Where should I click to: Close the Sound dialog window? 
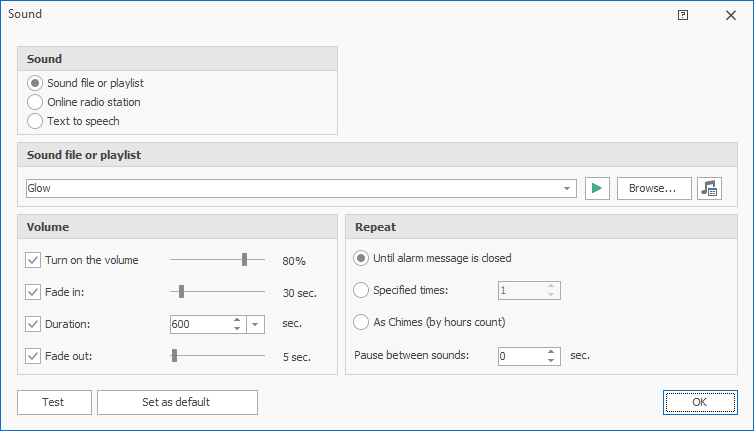(x=731, y=15)
